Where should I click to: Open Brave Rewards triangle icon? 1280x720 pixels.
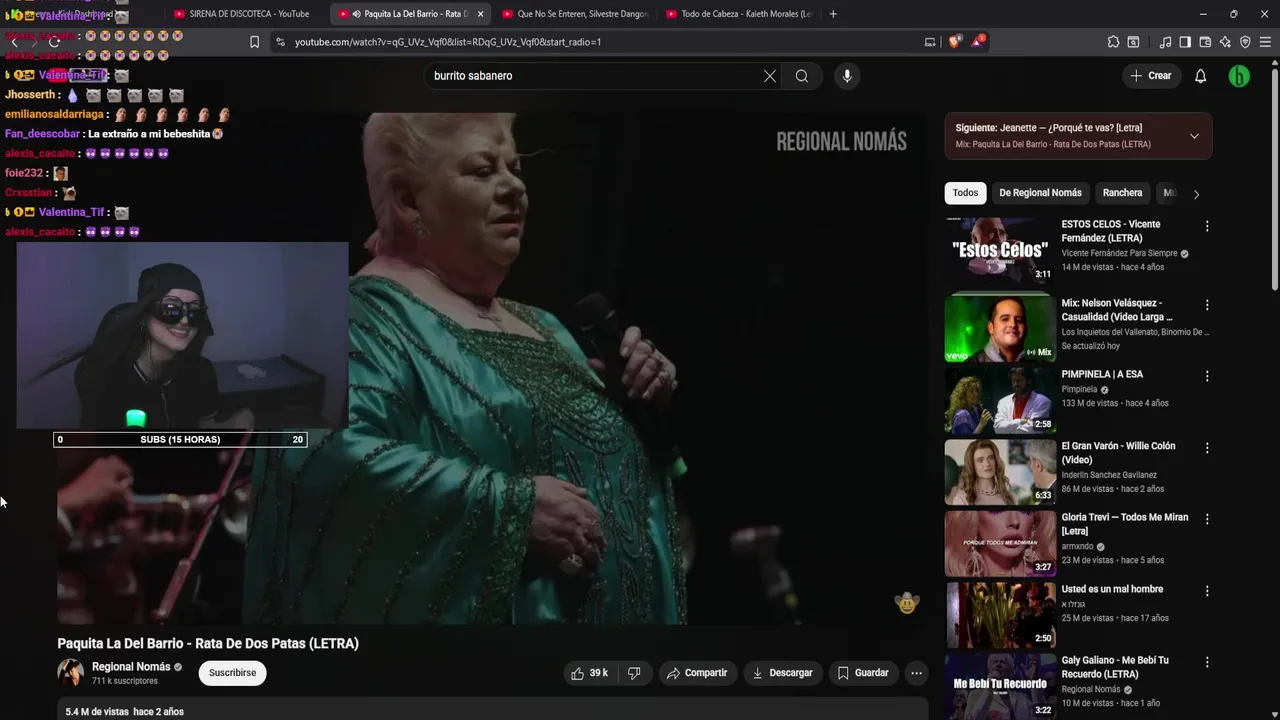click(x=978, y=42)
